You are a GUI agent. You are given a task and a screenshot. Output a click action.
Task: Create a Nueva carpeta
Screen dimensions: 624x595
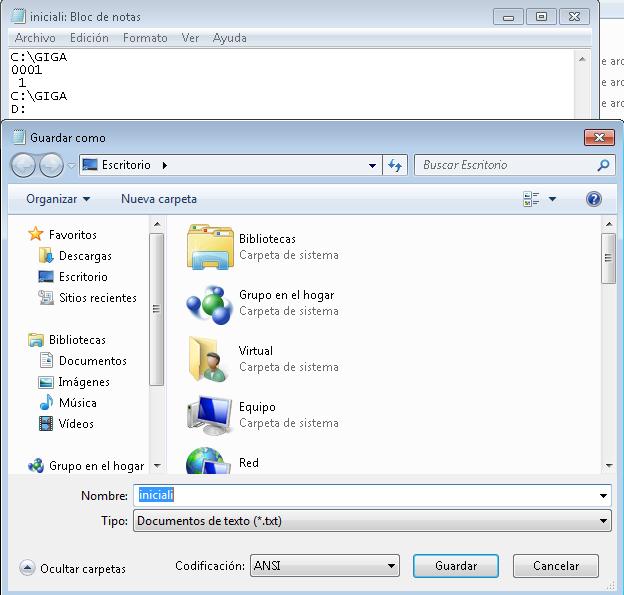coord(159,199)
